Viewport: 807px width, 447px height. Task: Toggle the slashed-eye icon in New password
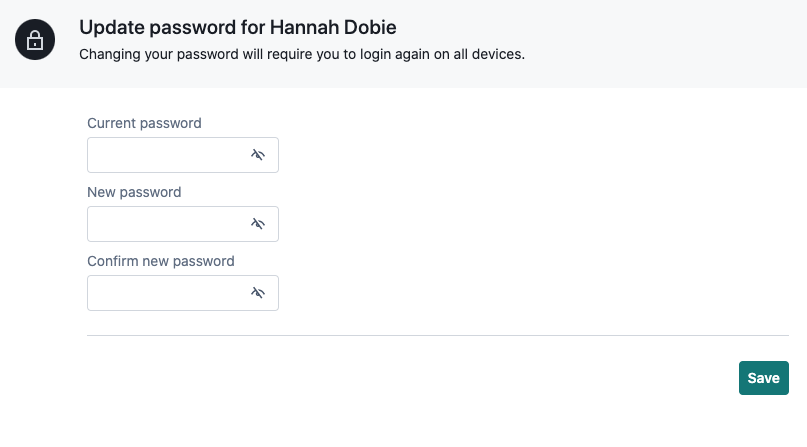pyautogui.click(x=258, y=224)
